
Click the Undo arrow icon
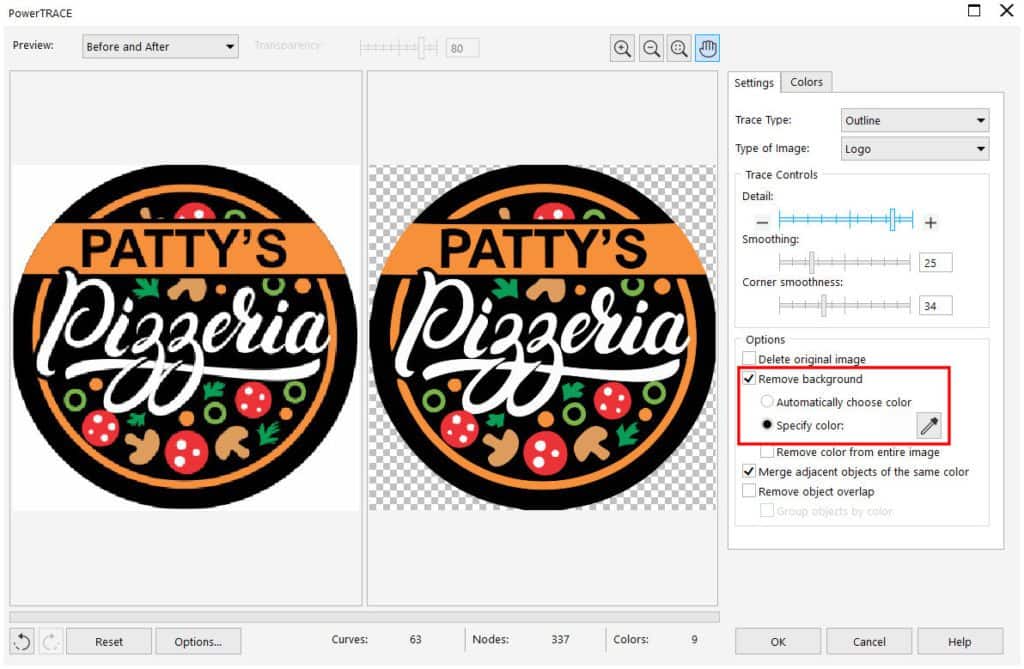[23, 641]
